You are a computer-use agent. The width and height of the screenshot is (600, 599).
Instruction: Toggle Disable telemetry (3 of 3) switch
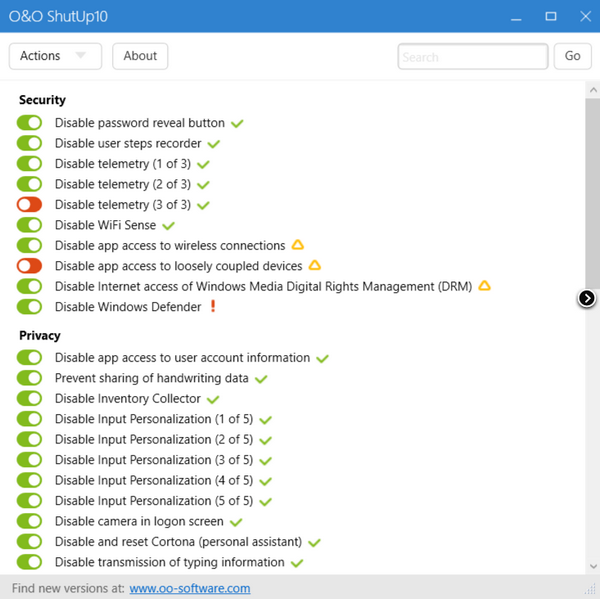(x=30, y=205)
